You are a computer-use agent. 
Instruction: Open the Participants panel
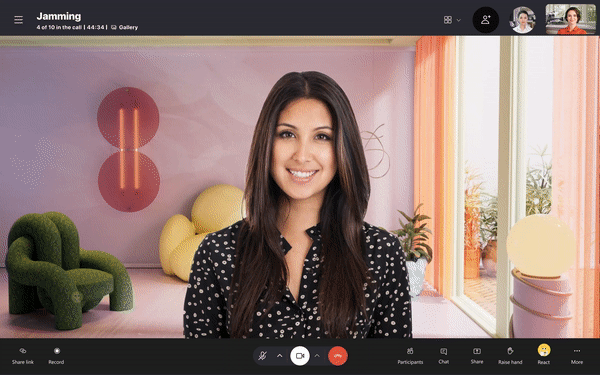coord(410,356)
